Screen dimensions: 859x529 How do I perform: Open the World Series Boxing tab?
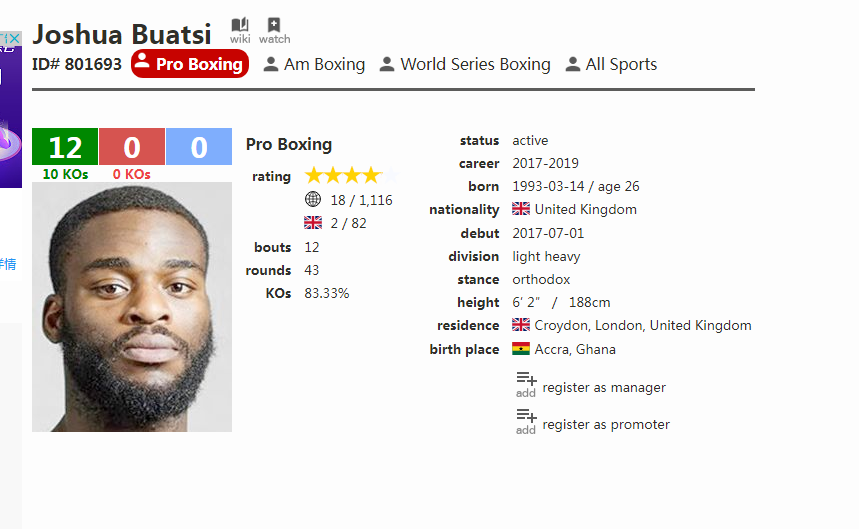[465, 64]
